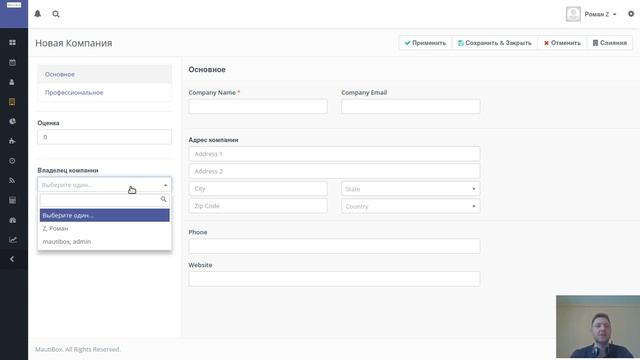This screenshot has height=360, width=640.
Task: Click the Phone field
Action: [x=334, y=246]
